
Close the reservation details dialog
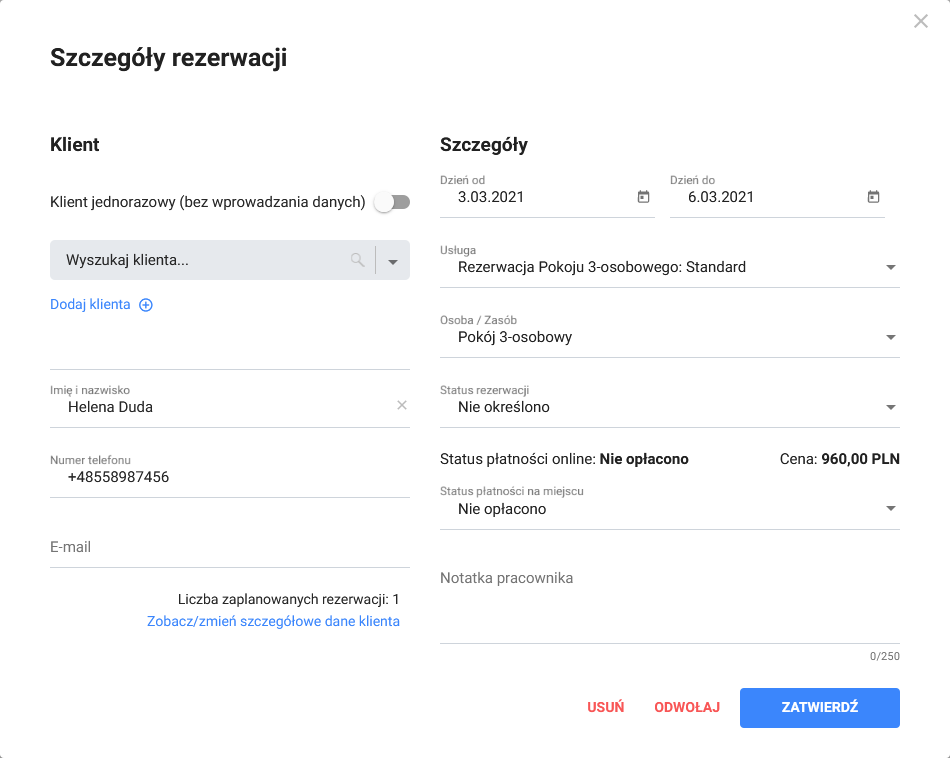tap(921, 21)
